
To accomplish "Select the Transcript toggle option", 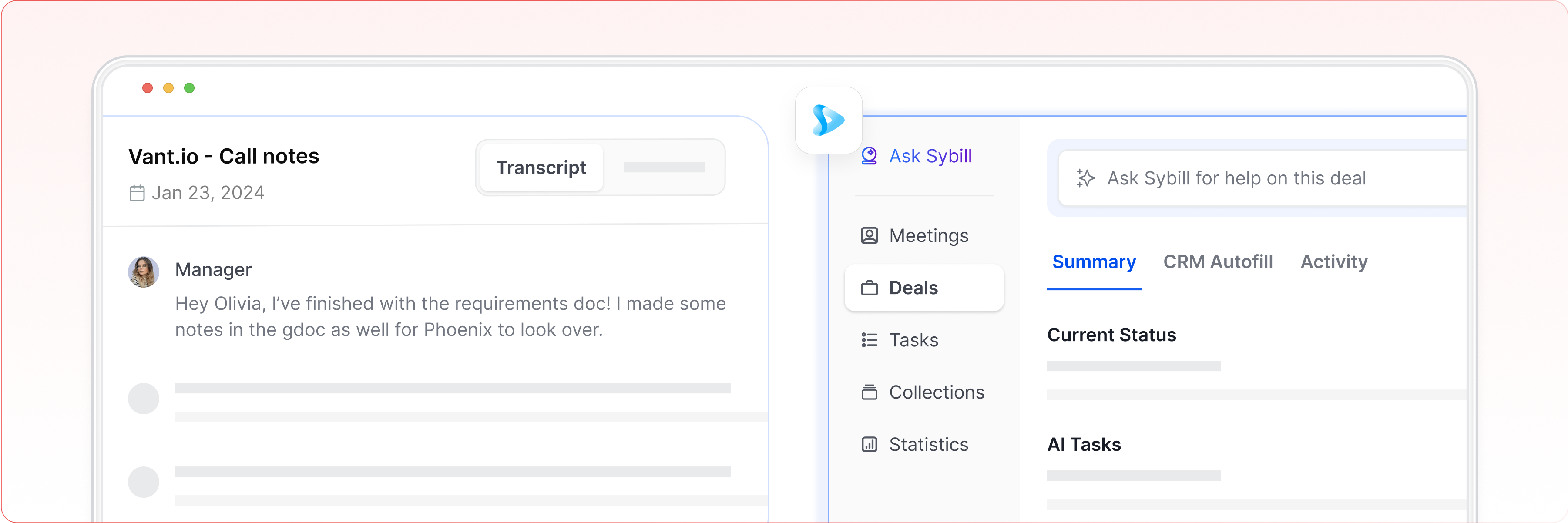I will point(541,168).
